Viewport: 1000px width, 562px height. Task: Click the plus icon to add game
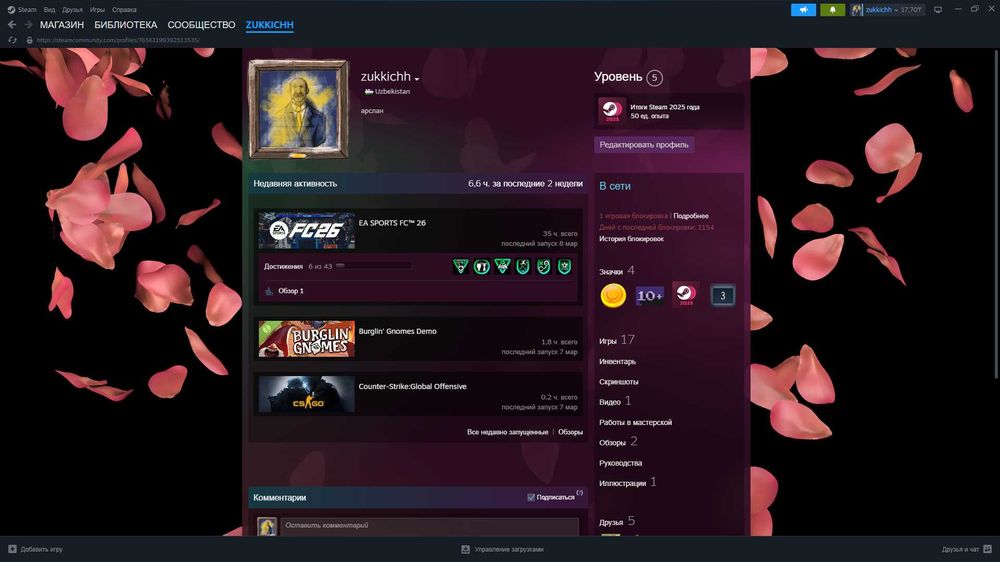click(12, 549)
